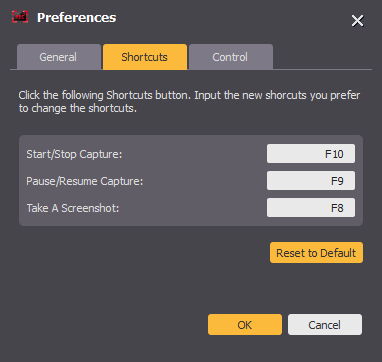Click the Preferences title text
This screenshot has height=362, width=382.
[x=76, y=18]
